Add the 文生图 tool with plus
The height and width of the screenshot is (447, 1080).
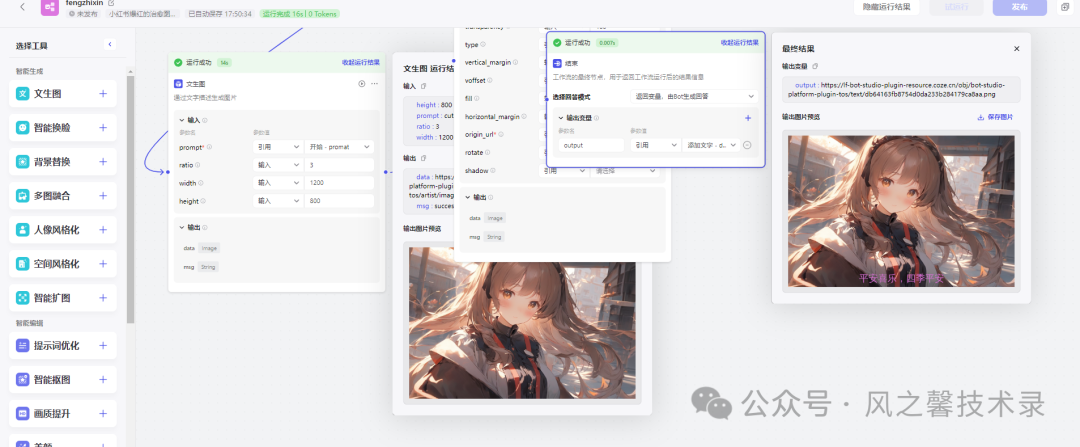(x=103, y=94)
